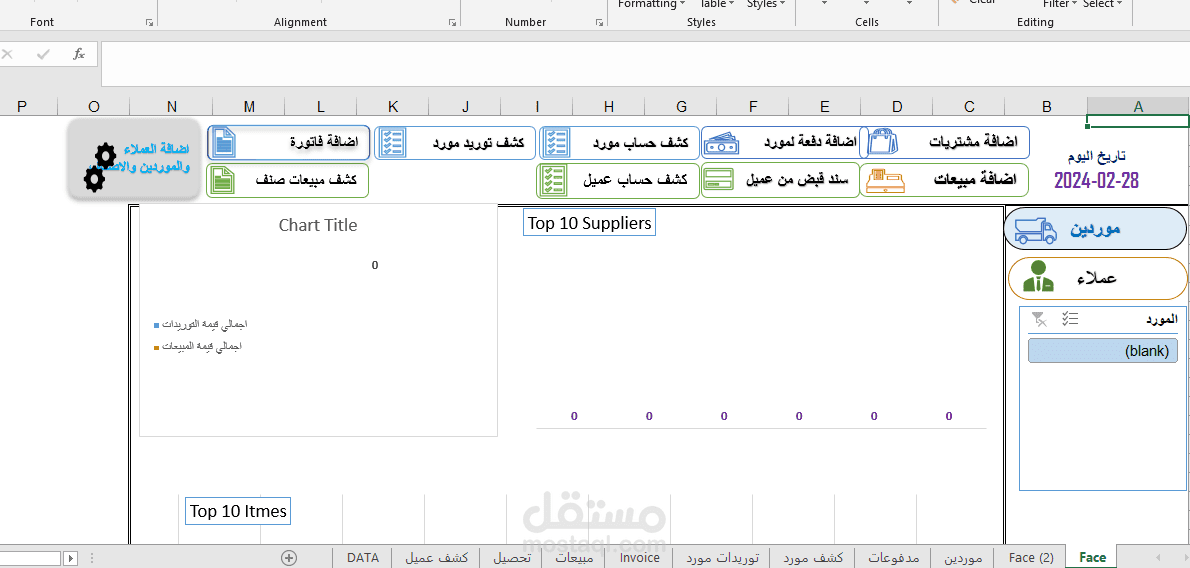Viewport: 1190px width, 568px height.
Task: Open the Table dropdown in Styles group
Action: pos(716,5)
